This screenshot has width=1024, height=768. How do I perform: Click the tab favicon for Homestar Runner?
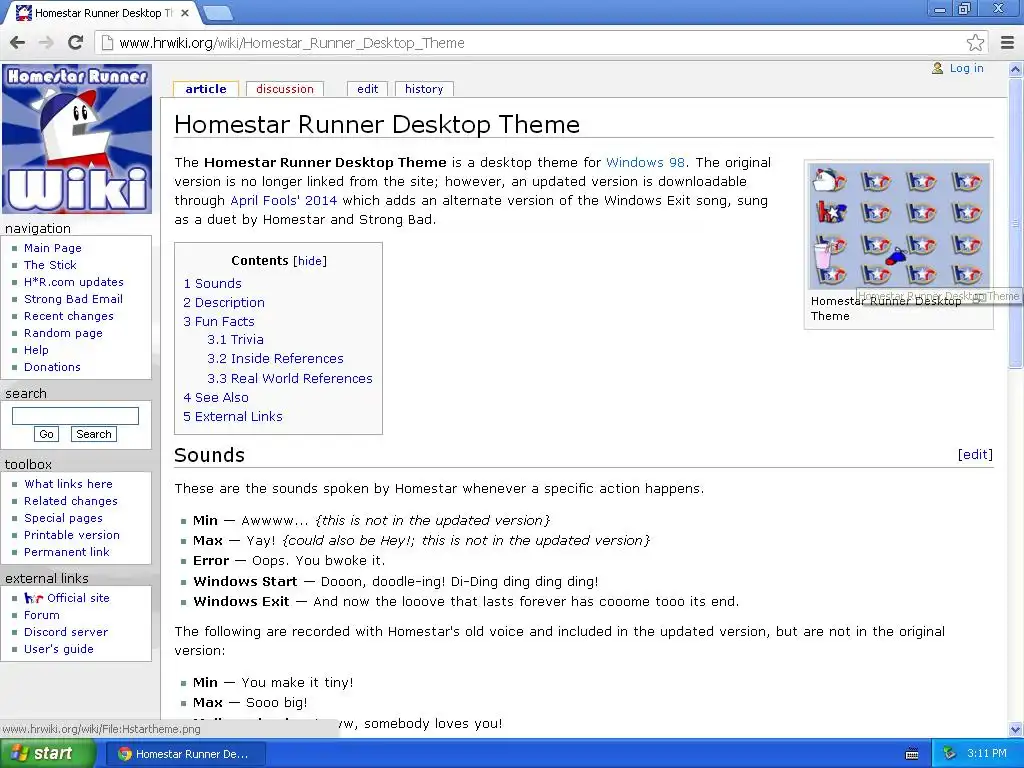pyautogui.click(x=24, y=12)
